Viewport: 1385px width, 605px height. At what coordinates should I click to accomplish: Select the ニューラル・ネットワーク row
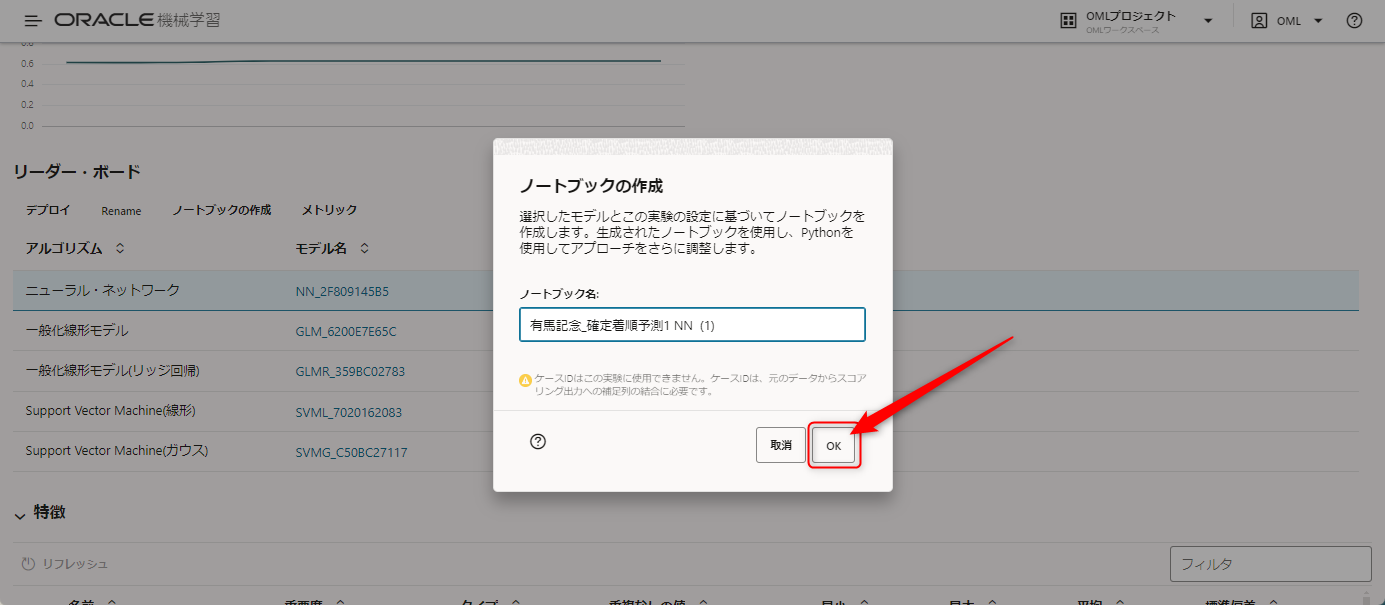686,290
